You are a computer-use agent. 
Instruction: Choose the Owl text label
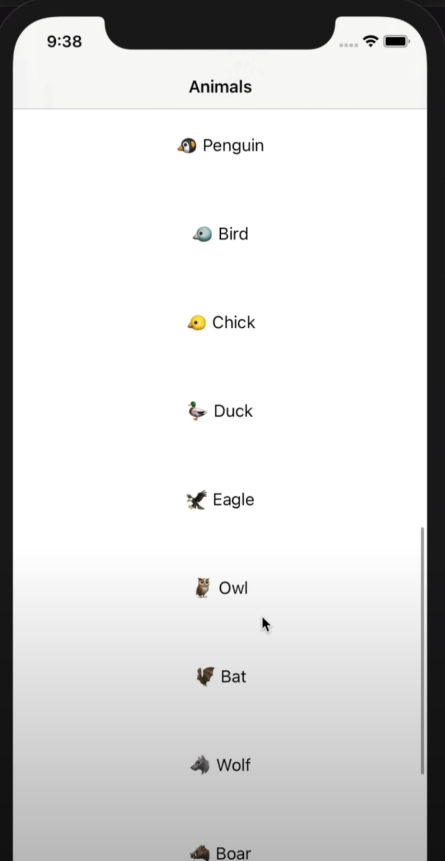[233, 588]
